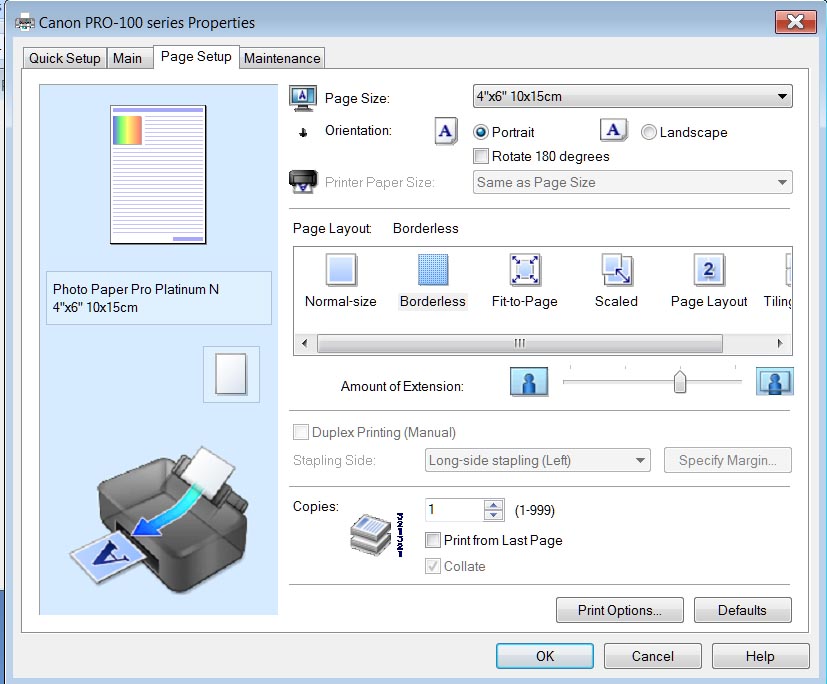
Task: Click the Defaults button
Action: click(742, 610)
